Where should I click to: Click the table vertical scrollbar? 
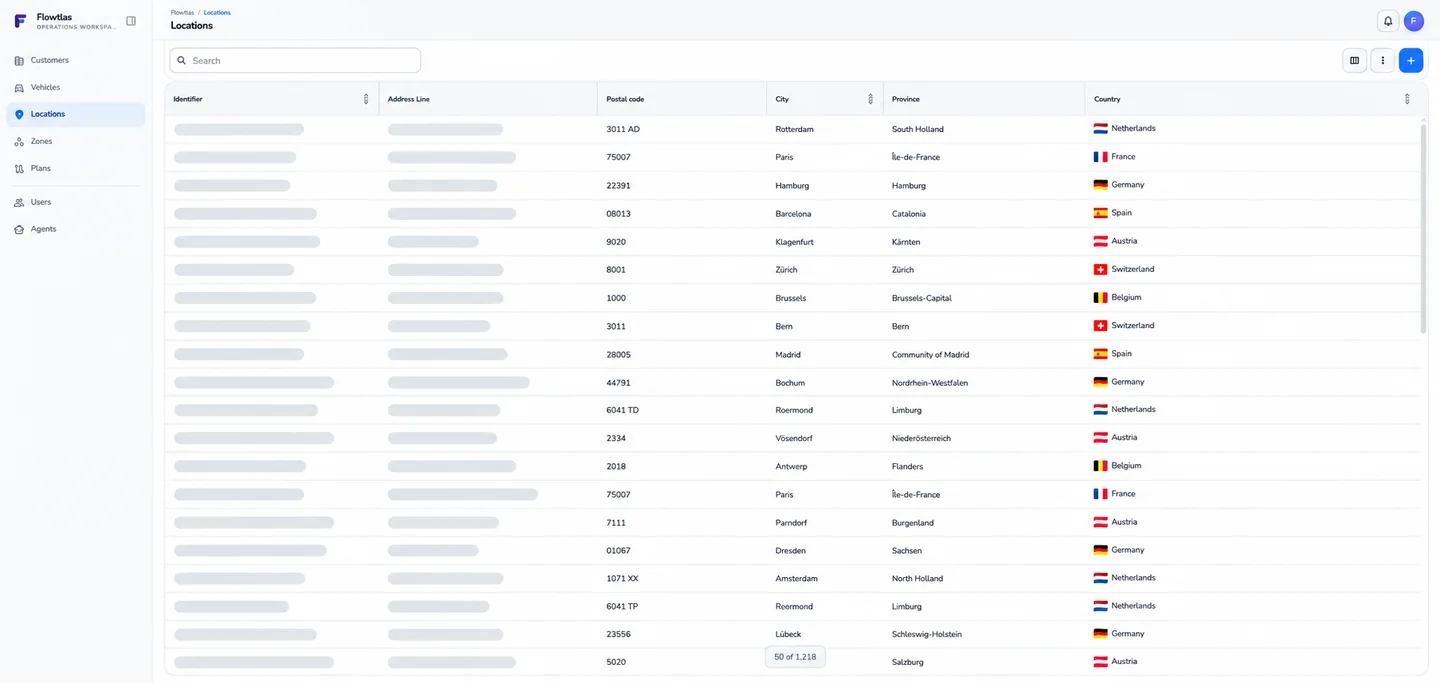1423,228
